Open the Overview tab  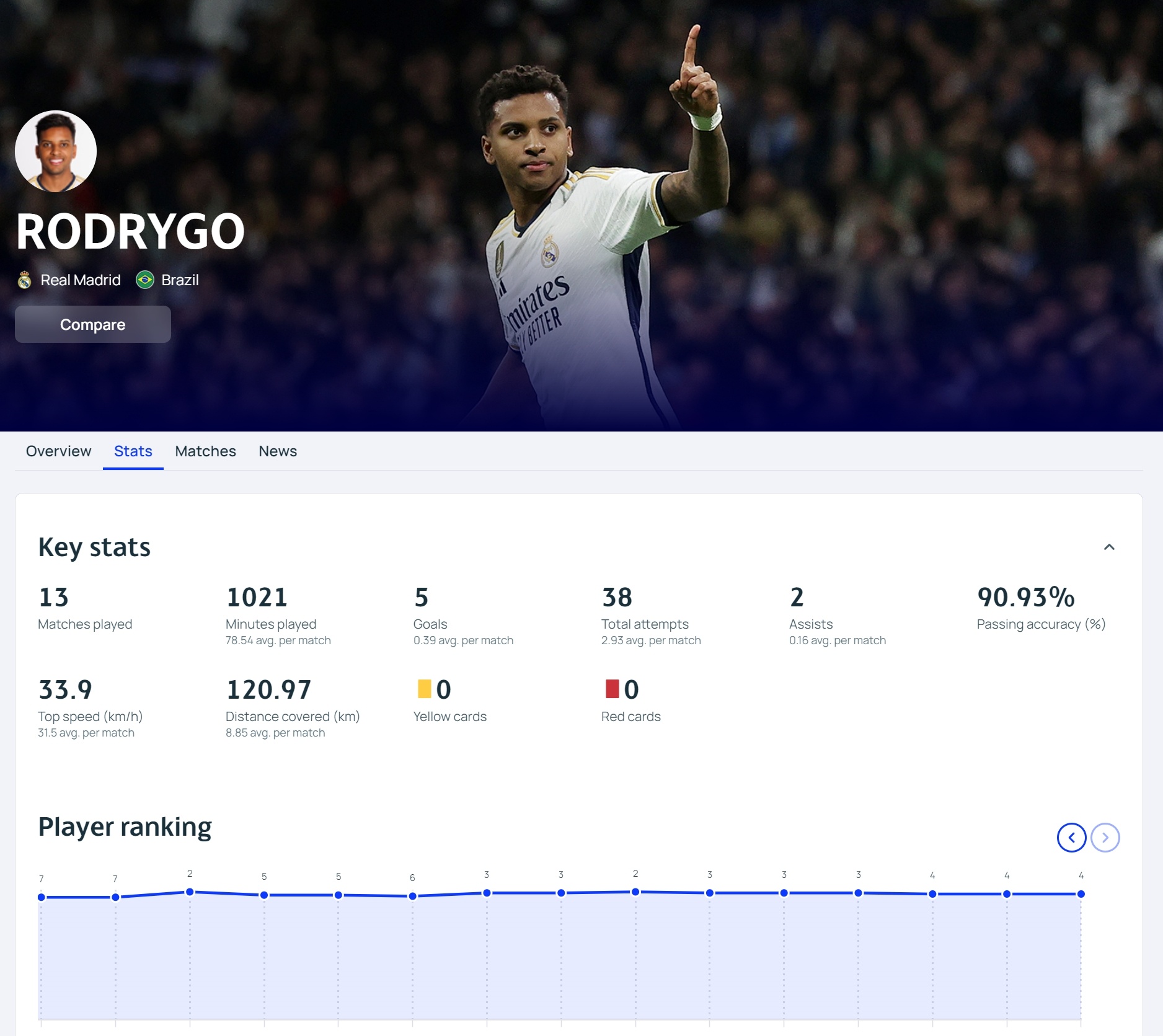coord(58,451)
